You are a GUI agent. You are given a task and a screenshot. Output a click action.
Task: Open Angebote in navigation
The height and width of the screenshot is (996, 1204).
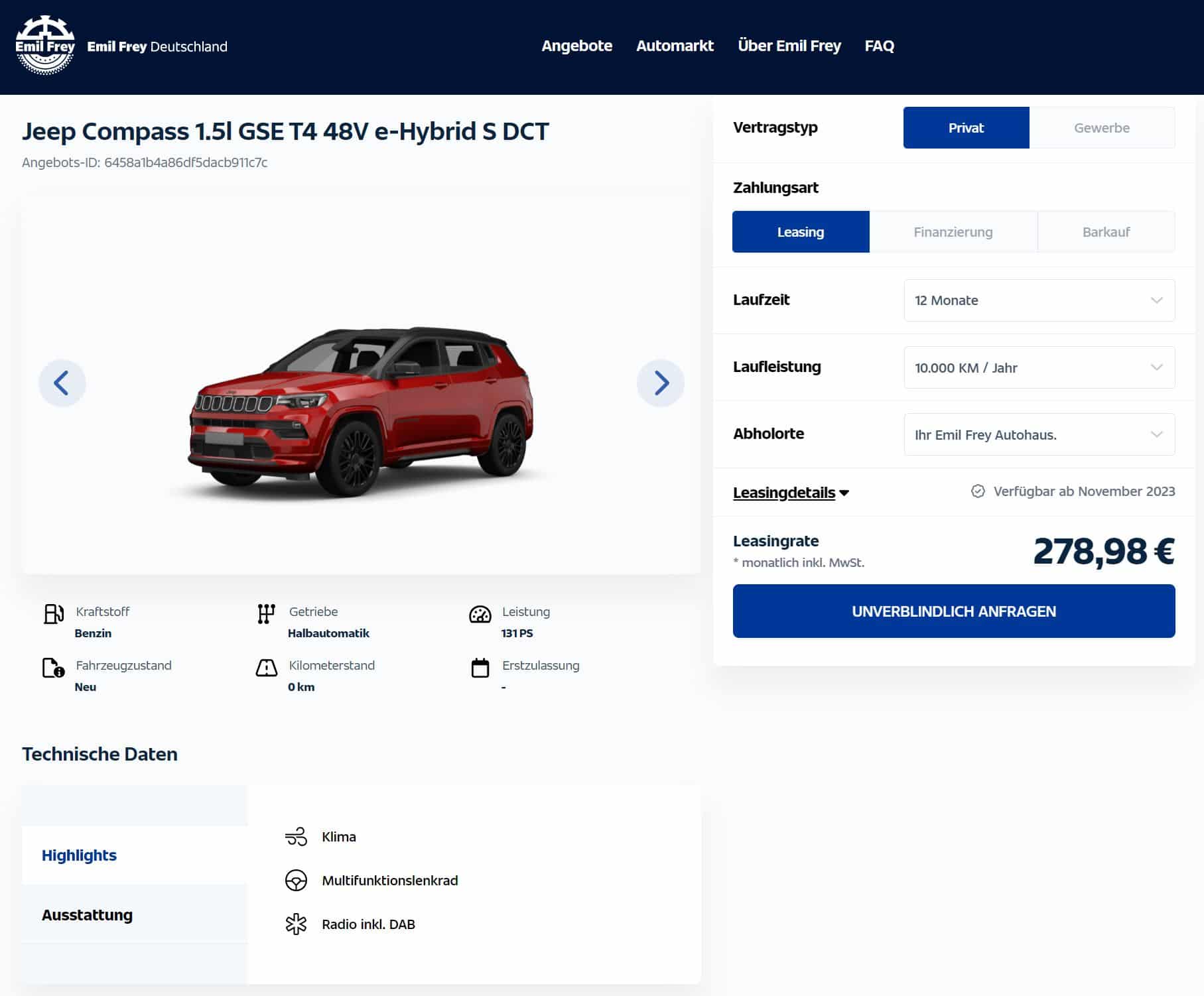pyautogui.click(x=576, y=46)
